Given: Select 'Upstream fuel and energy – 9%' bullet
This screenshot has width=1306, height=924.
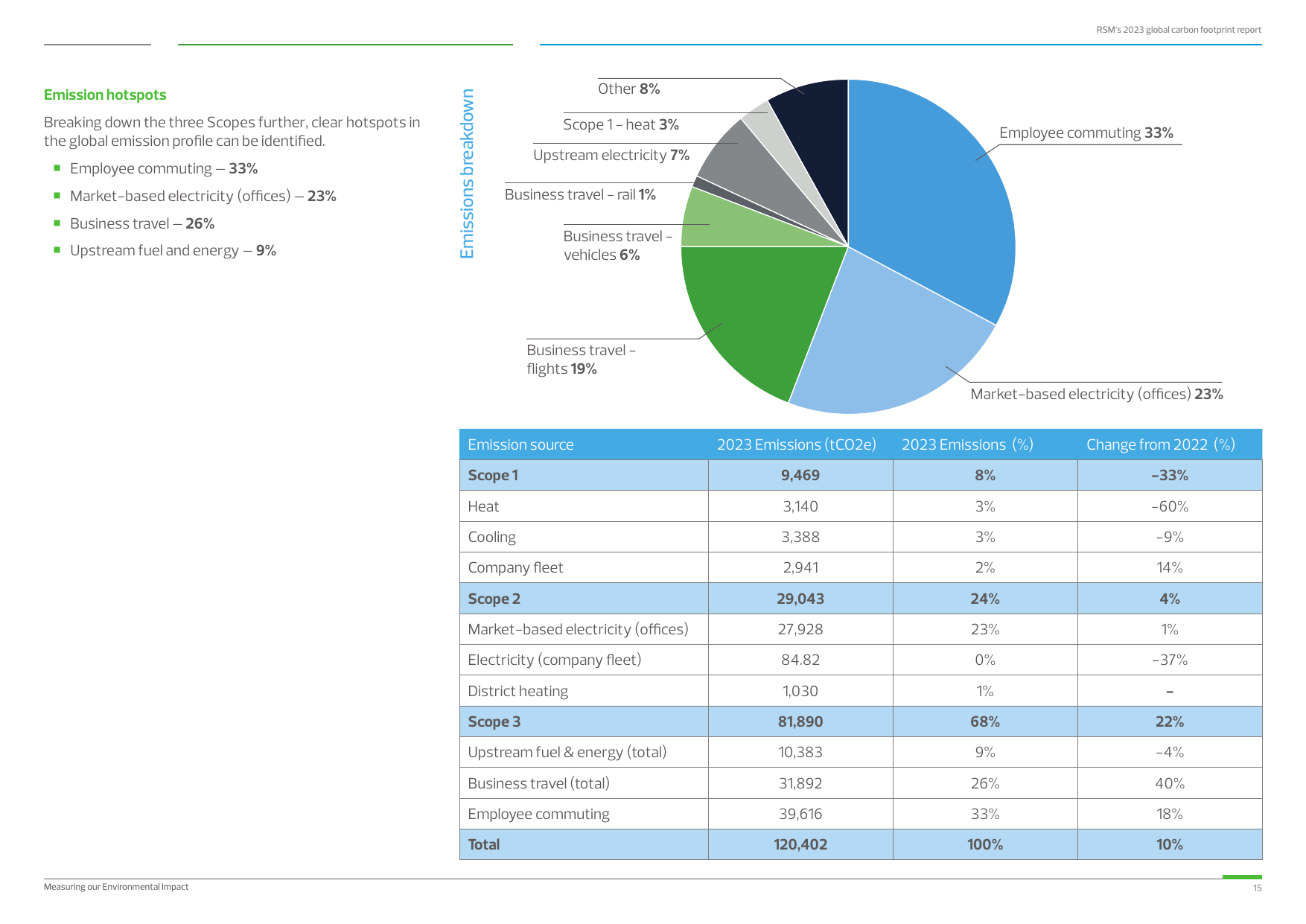Looking at the screenshot, I should click(x=173, y=250).
